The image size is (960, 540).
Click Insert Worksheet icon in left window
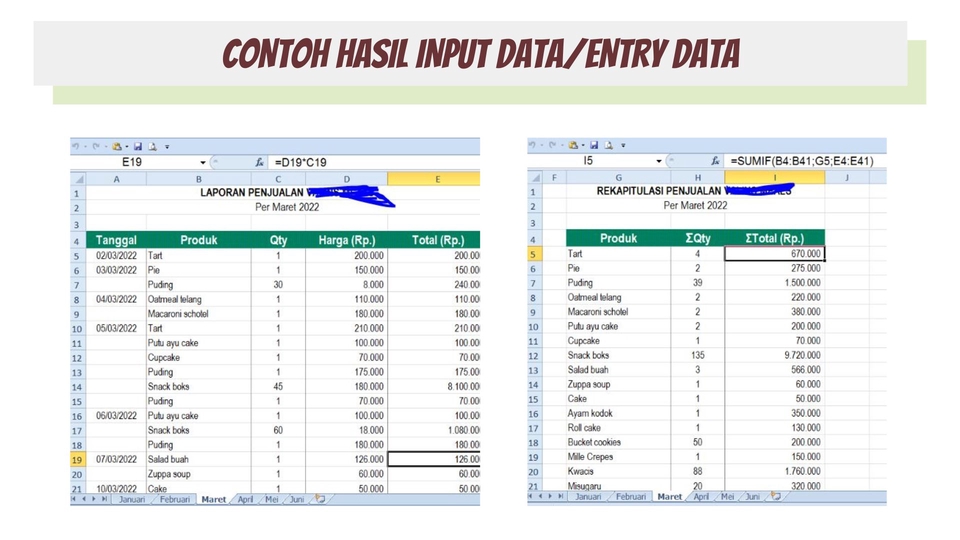click(x=320, y=499)
